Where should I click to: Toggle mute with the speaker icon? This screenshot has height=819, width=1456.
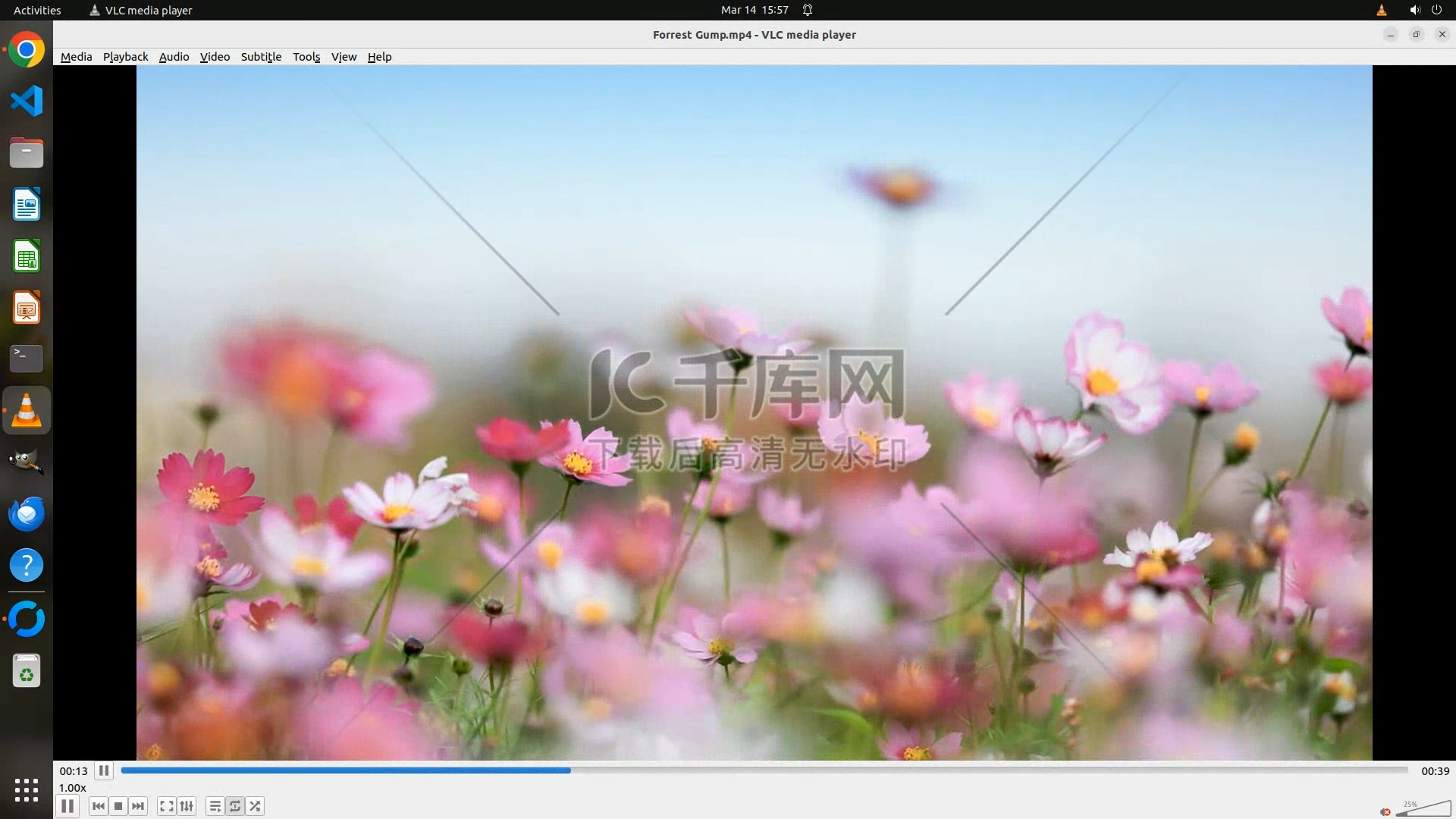click(1385, 811)
